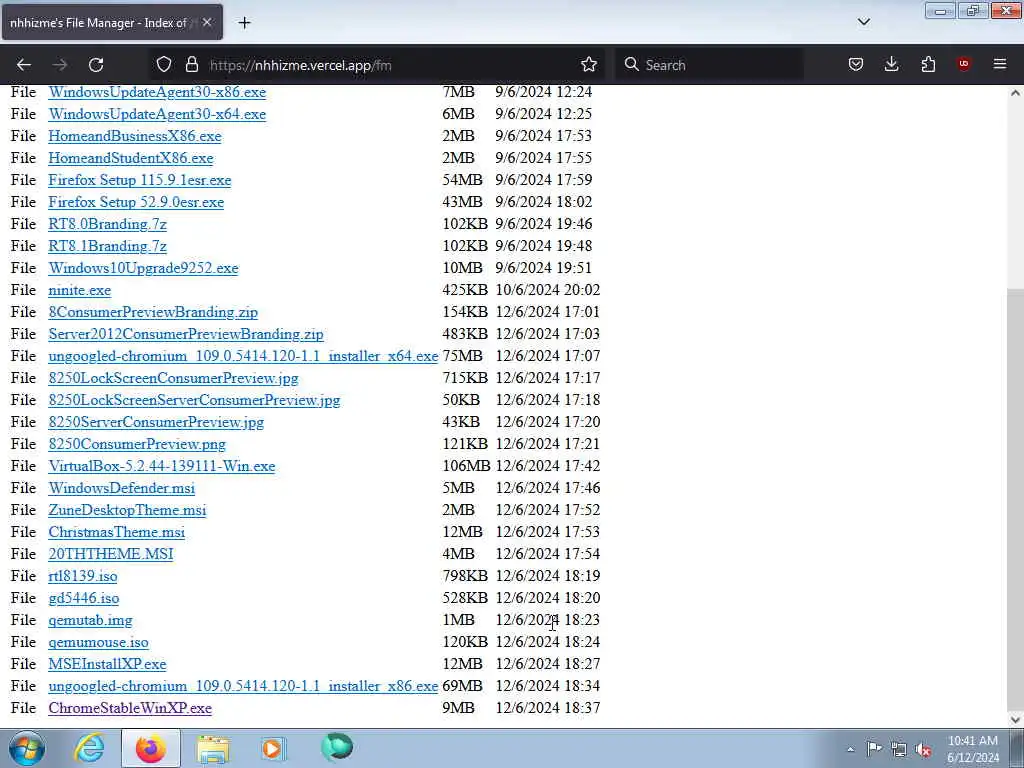Image resolution: width=1024 pixels, height=768 pixels.
Task: Bookmark this page with the star
Action: coord(588,64)
